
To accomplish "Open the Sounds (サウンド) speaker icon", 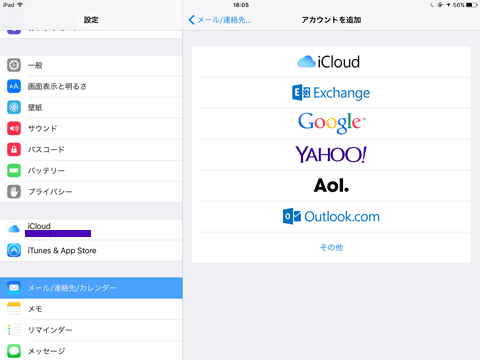I will [14, 128].
